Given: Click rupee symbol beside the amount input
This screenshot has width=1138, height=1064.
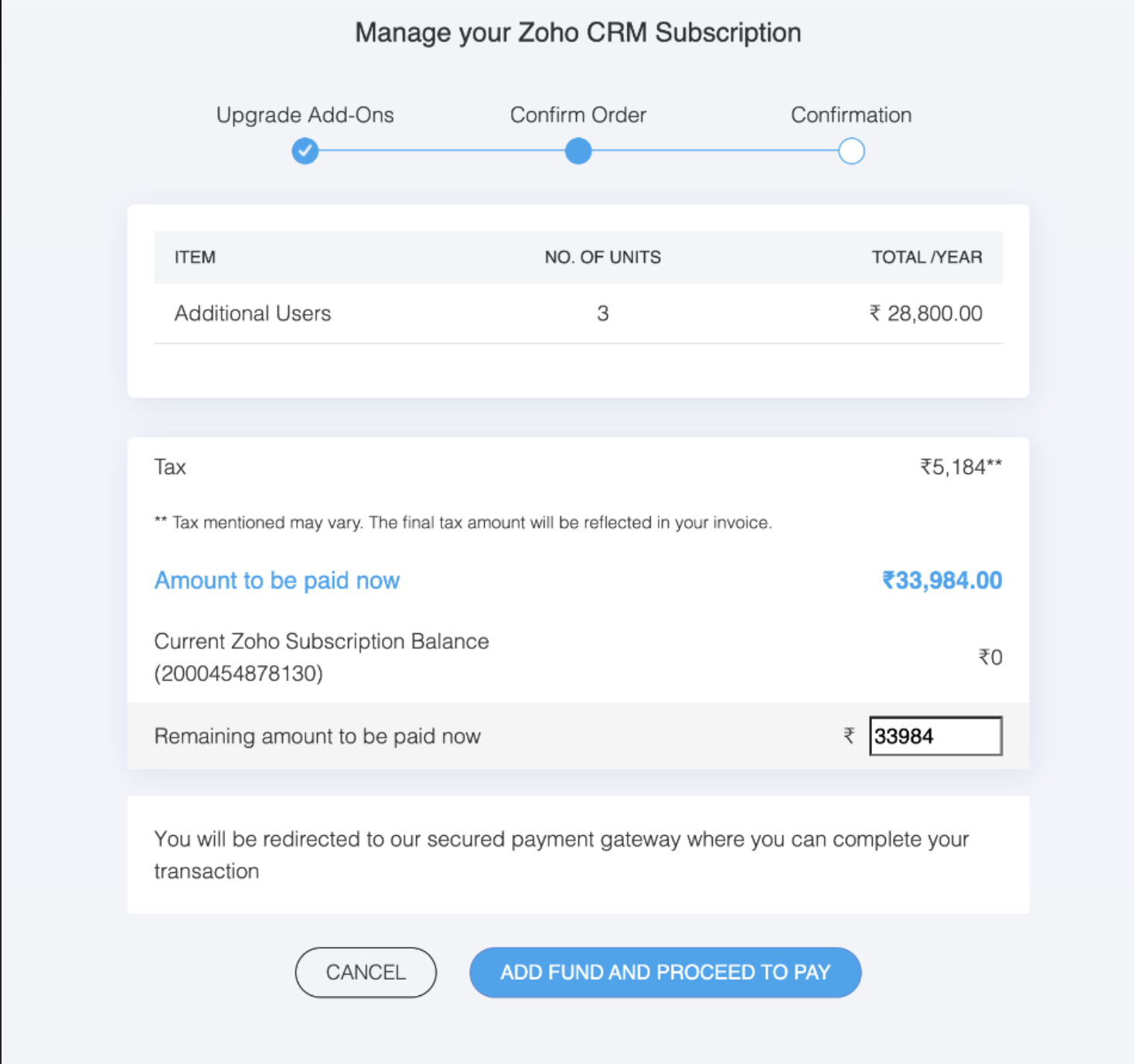Looking at the screenshot, I should [x=849, y=735].
